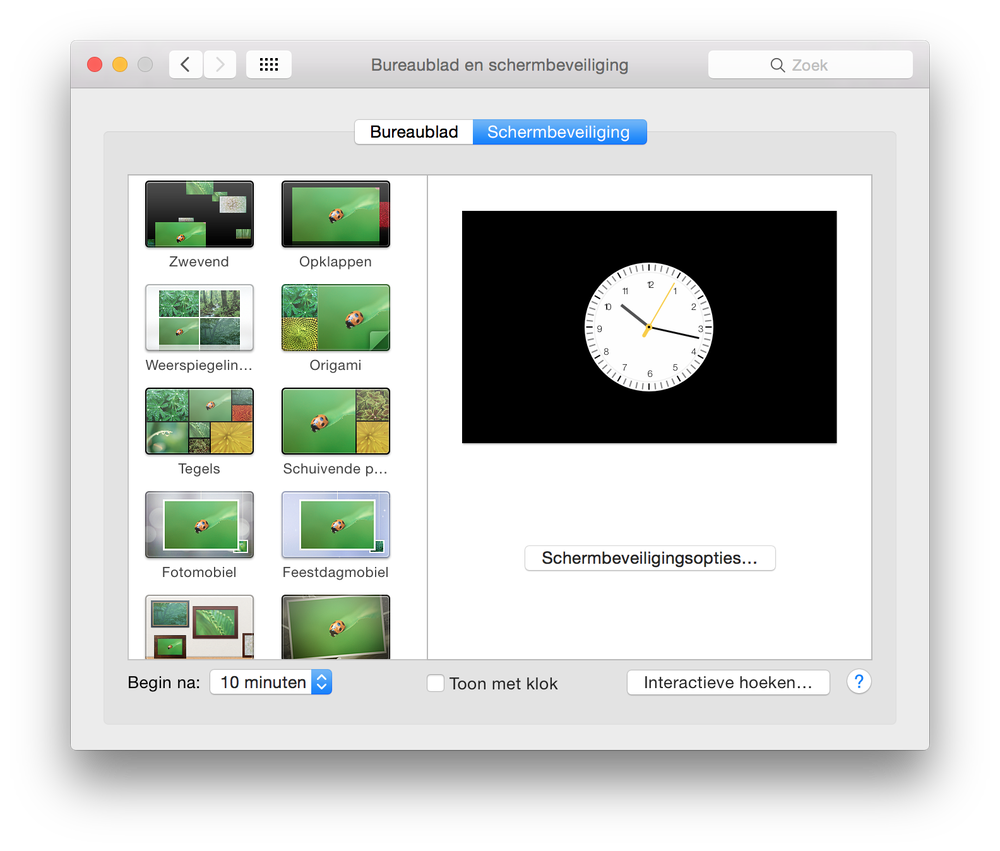Click the clock screen saver preview
Image resolution: width=1000 pixels, height=851 pixels.
point(649,327)
